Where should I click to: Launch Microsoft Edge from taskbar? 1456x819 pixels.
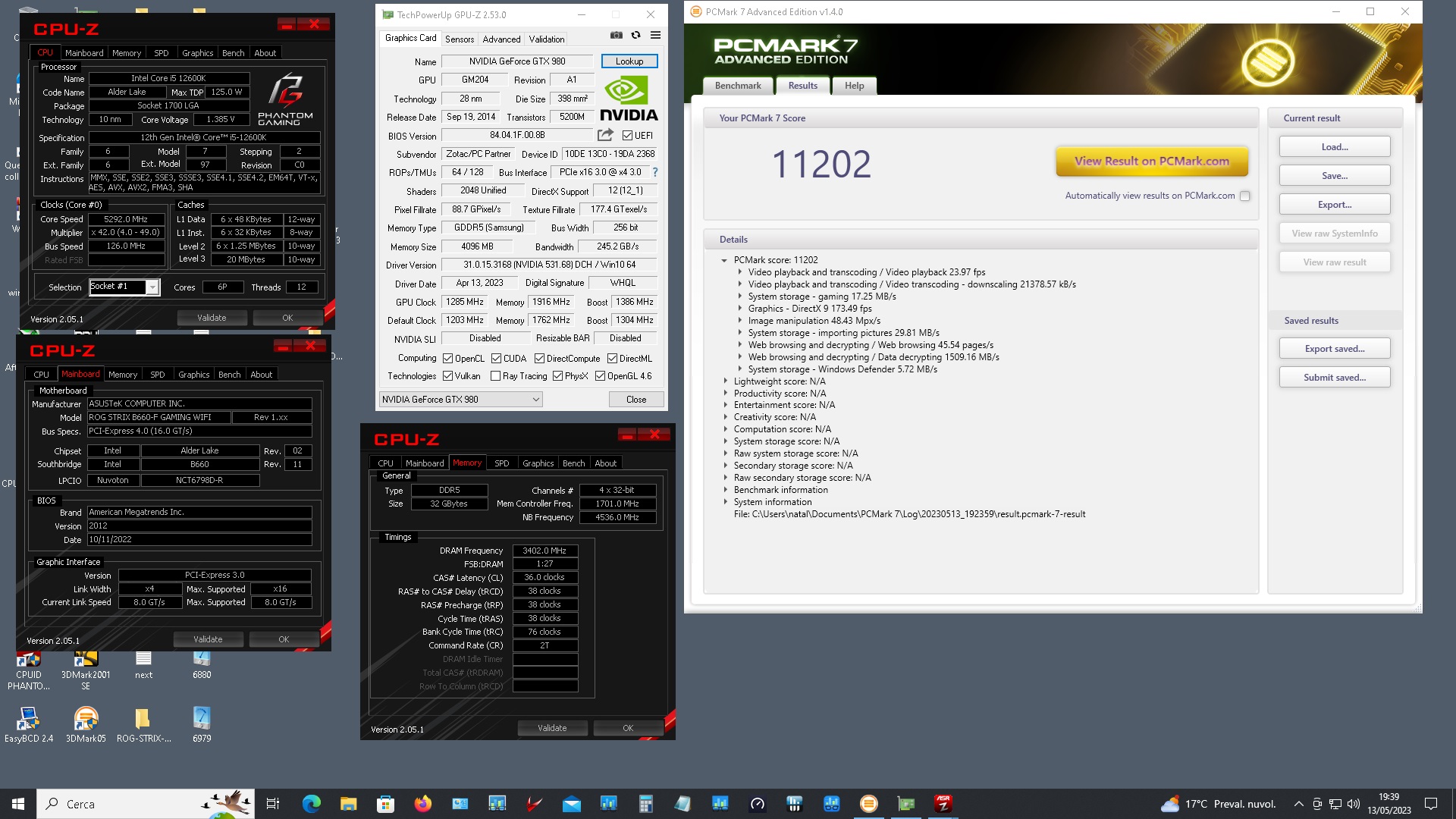tap(311, 804)
